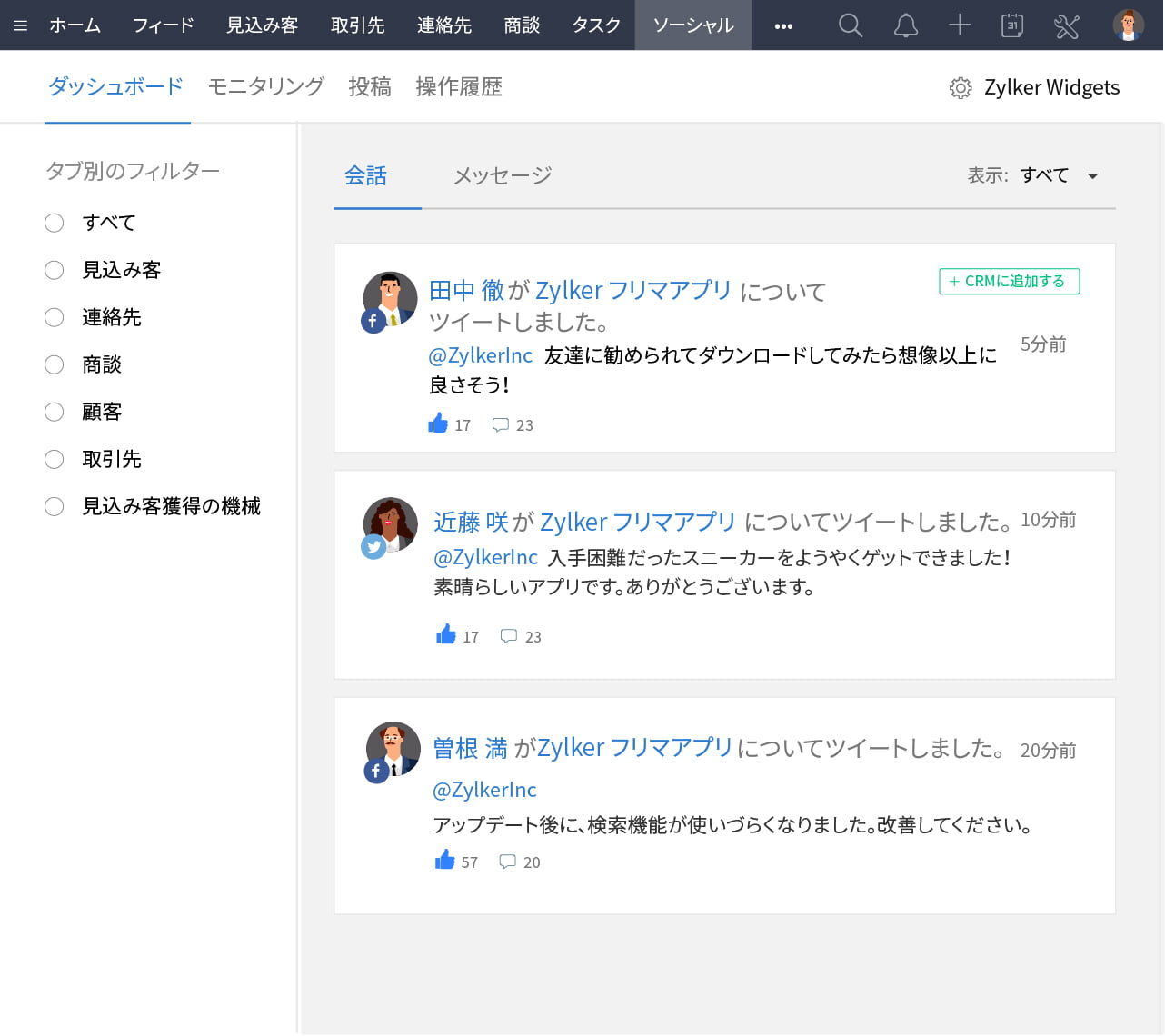Click the 10分前 timestamp
Viewport: 1165px width, 1036px height.
(1049, 520)
